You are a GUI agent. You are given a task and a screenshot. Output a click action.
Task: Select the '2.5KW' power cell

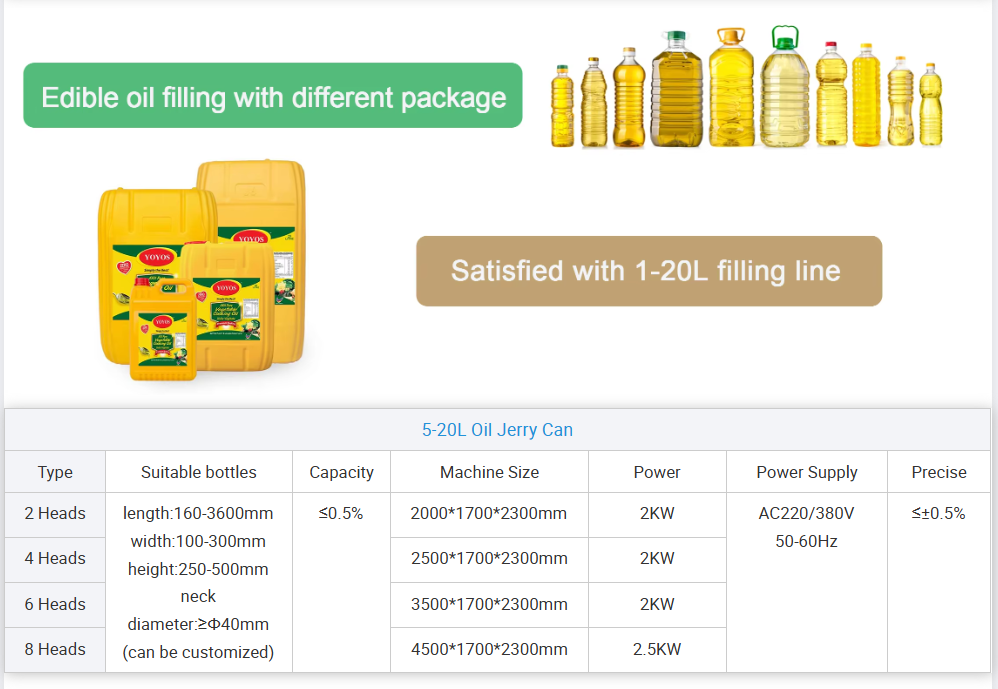click(656, 649)
